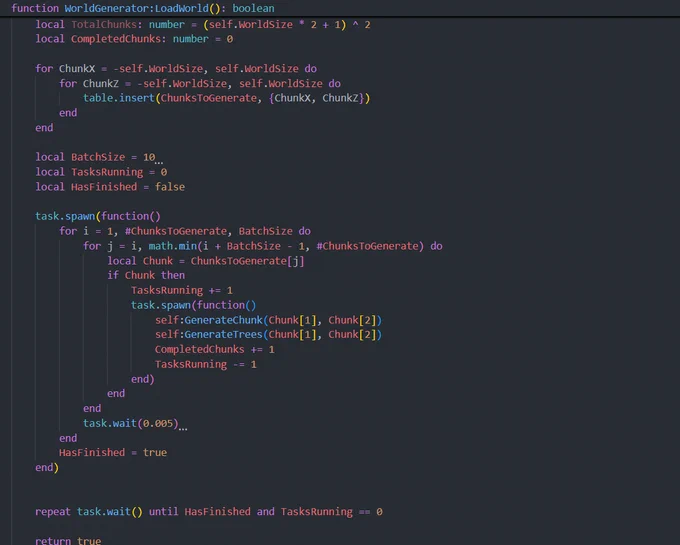Click 'task.wait(0.005)' call
The height and width of the screenshot is (545, 680).
click(131, 423)
